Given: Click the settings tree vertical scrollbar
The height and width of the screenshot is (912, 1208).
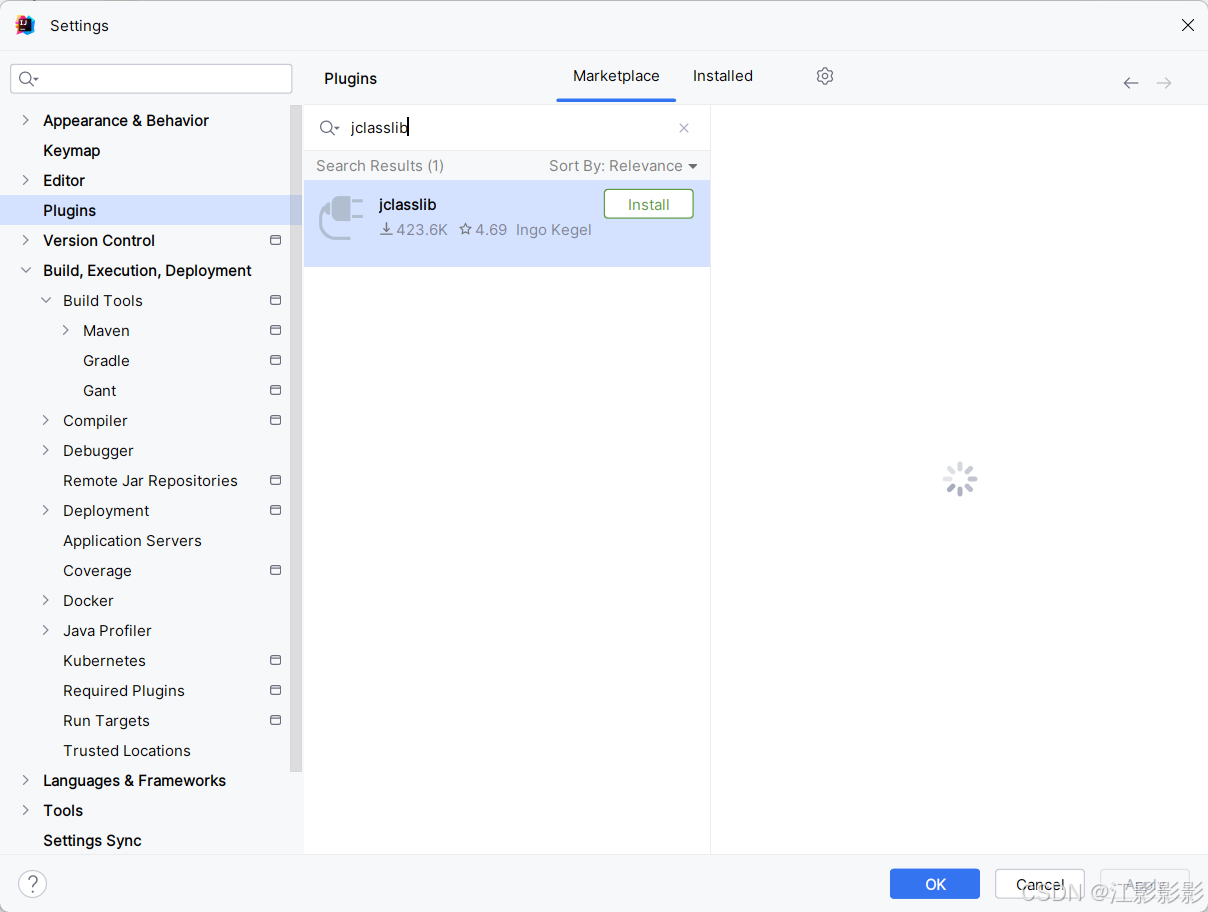Looking at the screenshot, I should click(296, 438).
